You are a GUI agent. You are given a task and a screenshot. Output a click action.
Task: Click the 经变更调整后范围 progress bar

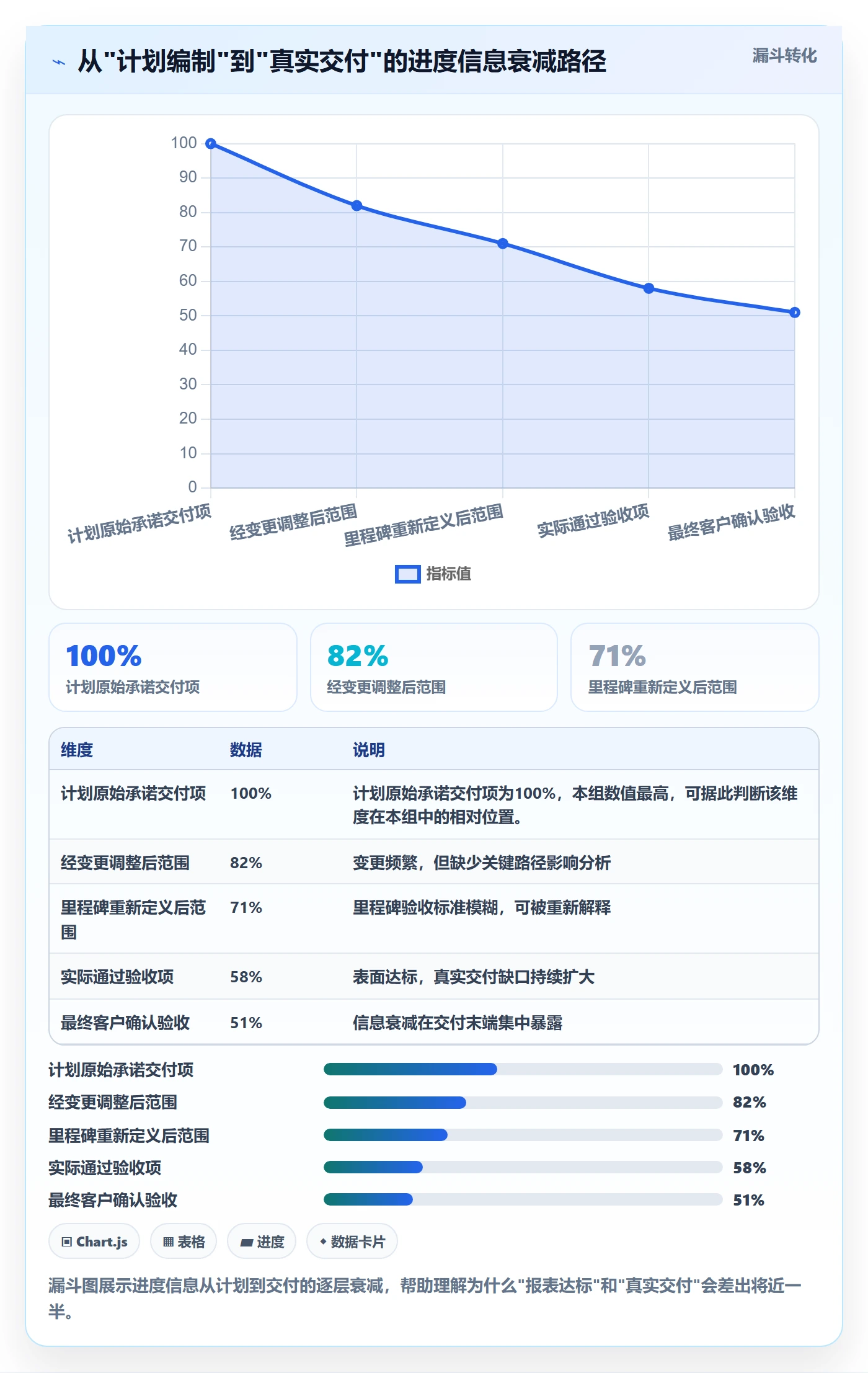pos(523,1103)
